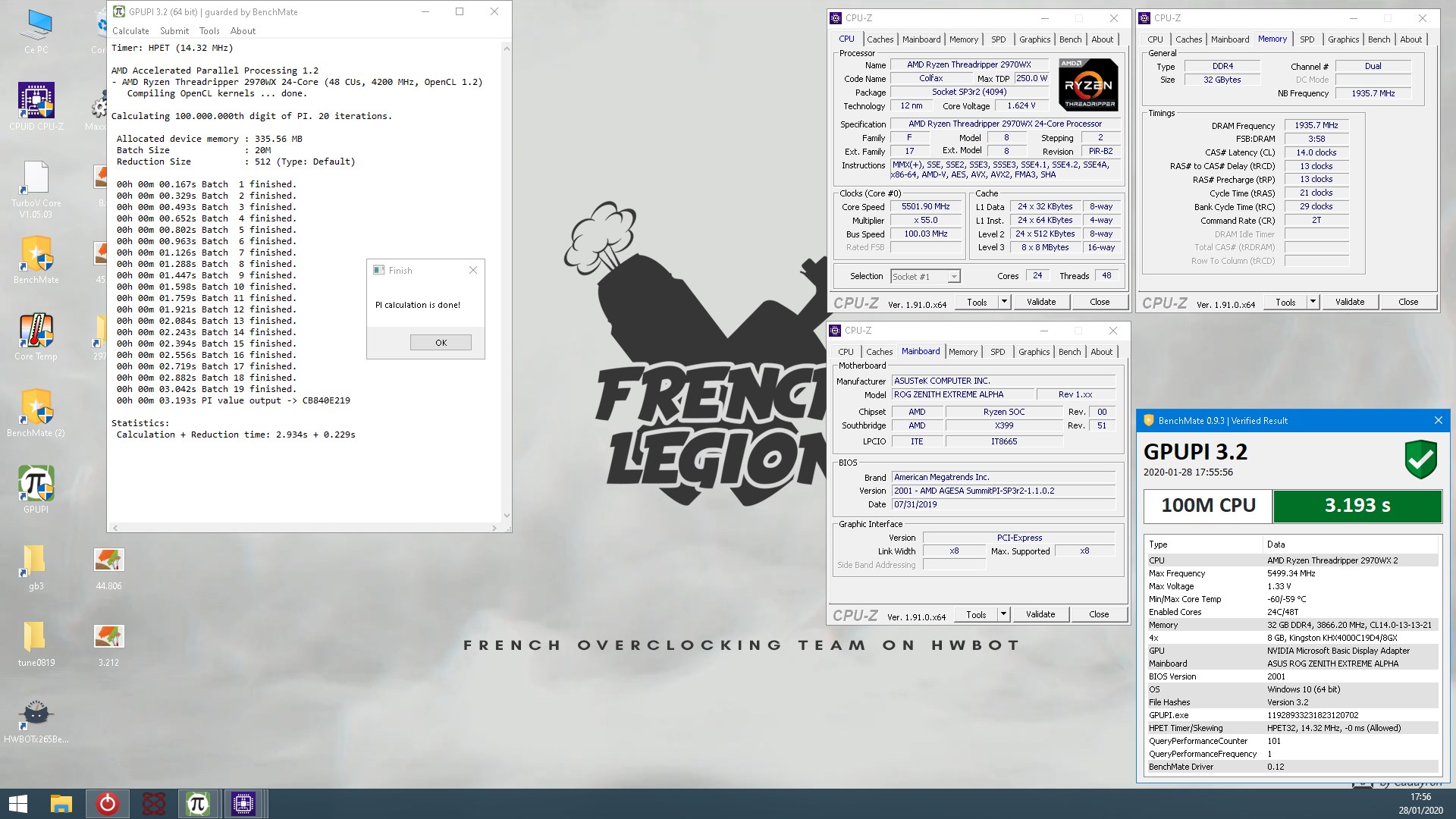Open tune0819 folder on desktop
The image size is (1456, 819).
36,644
